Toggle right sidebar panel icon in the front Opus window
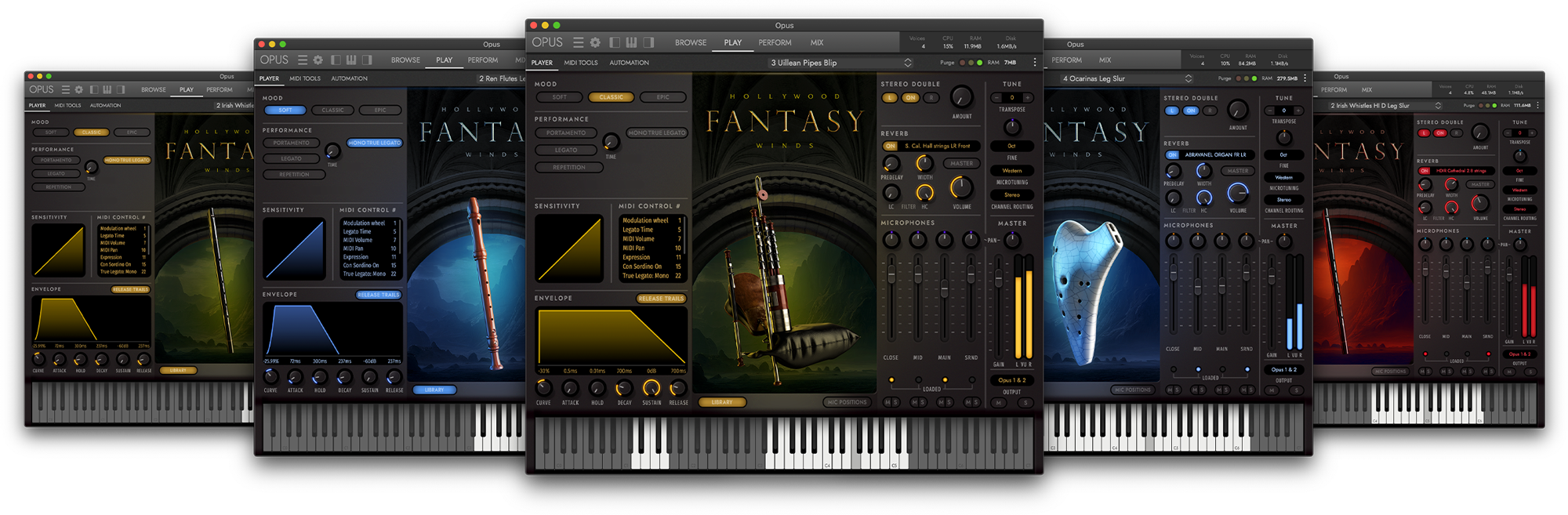Image resolution: width=1568 pixels, height=515 pixels. [x=648, y=42]
